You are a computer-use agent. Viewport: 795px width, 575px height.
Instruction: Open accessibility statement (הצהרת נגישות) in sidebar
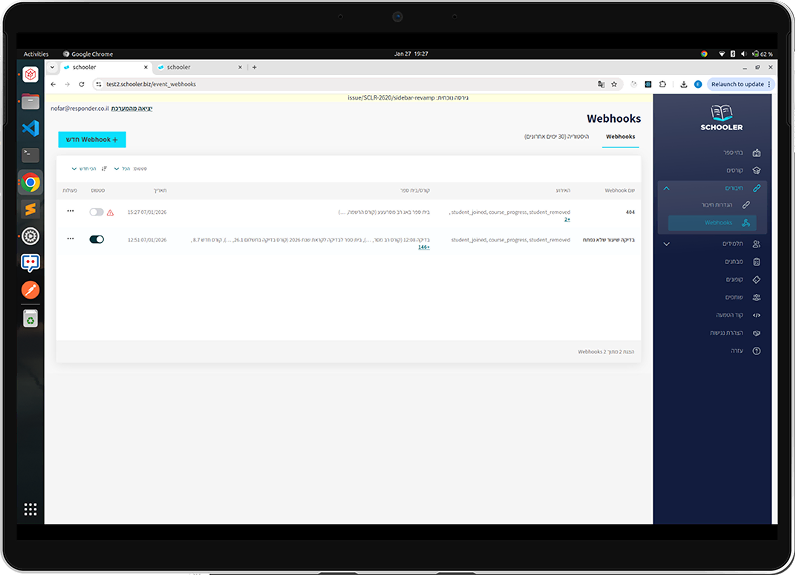735,333
